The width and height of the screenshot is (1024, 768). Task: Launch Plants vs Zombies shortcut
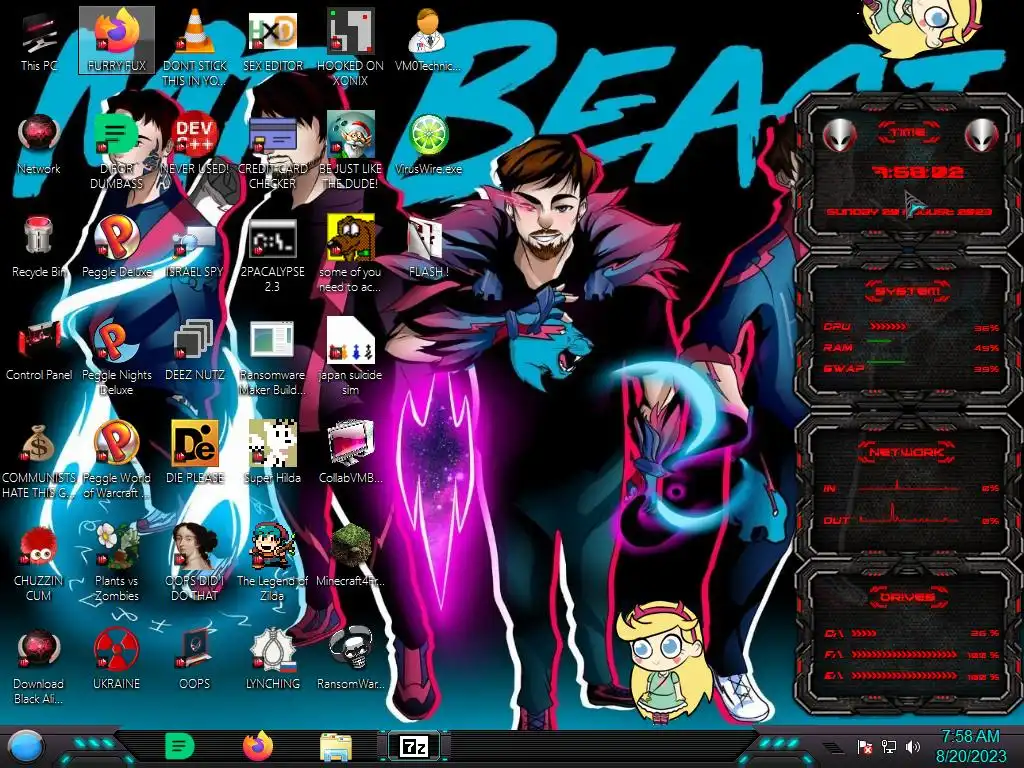point(117,563)
